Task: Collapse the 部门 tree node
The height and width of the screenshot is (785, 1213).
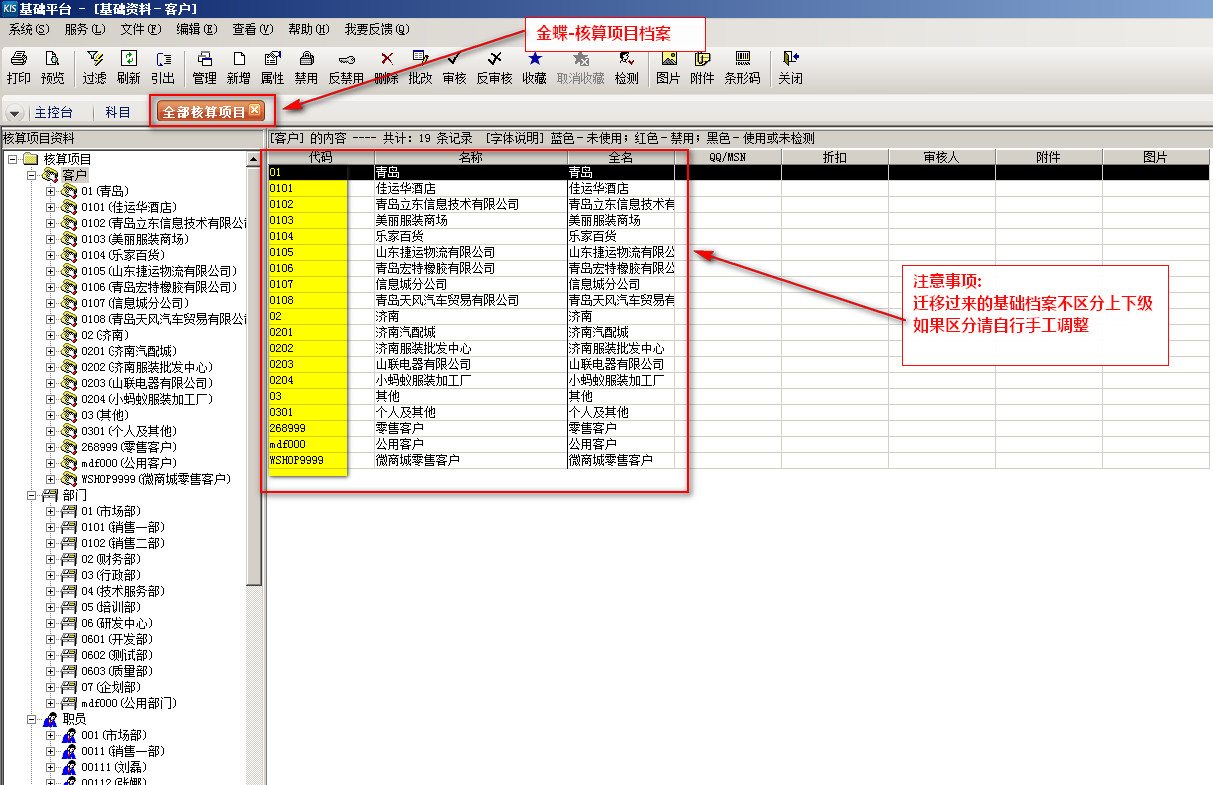Action: (x=31, y=495)
